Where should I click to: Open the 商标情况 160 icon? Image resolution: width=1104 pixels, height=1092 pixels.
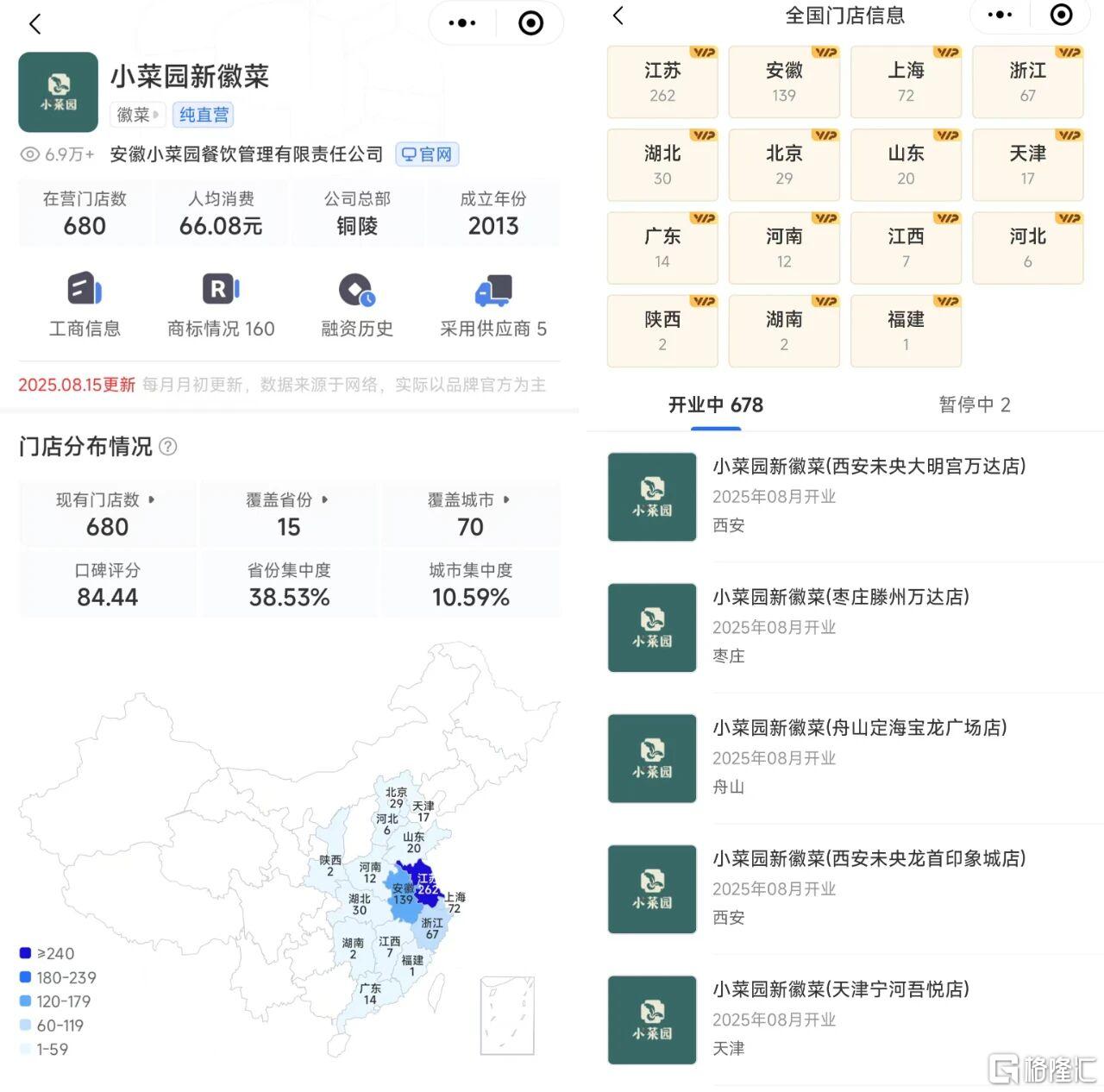pos(221,289)
